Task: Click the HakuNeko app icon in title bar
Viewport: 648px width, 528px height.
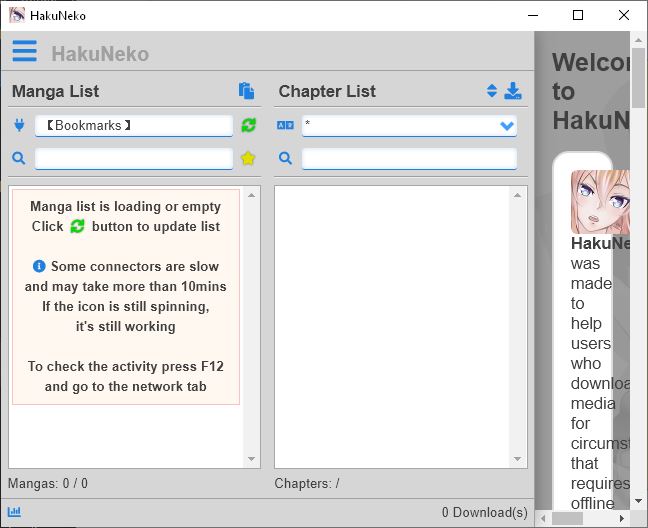Action: coord(17,15)
